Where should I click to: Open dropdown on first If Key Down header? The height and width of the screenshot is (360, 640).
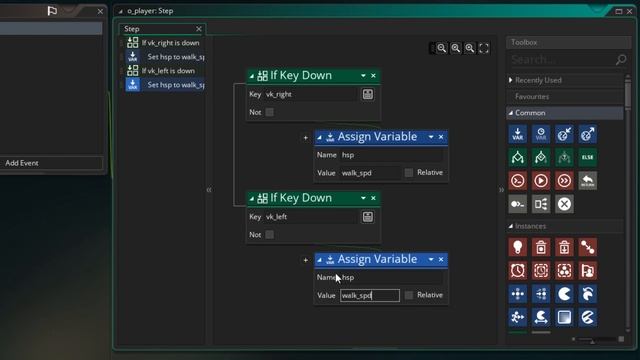pyautogui.click(x=363, y=76)
